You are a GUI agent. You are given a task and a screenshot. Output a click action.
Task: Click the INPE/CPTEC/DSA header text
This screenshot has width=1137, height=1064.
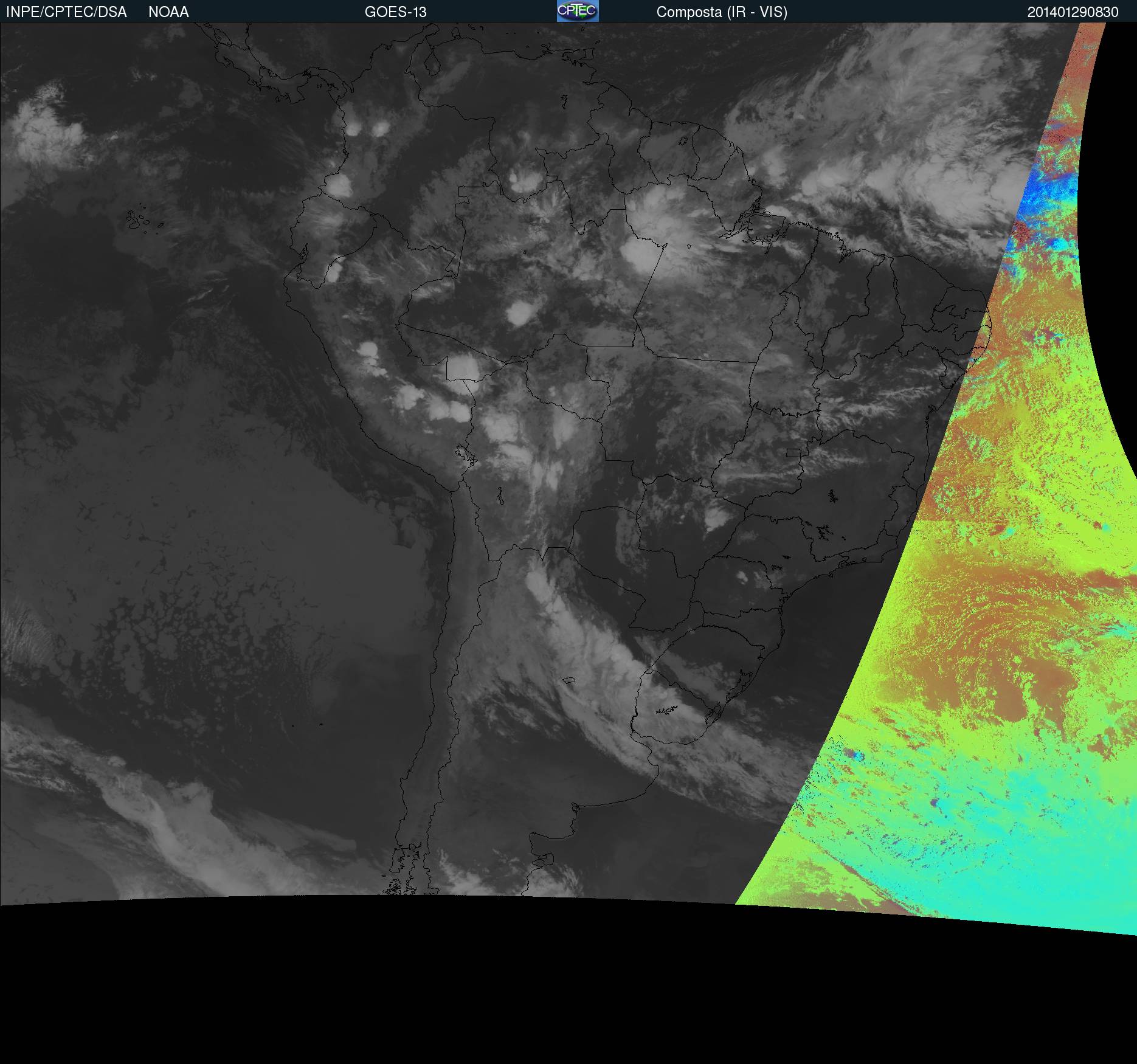pyautogui.click(x=66, y=12)
